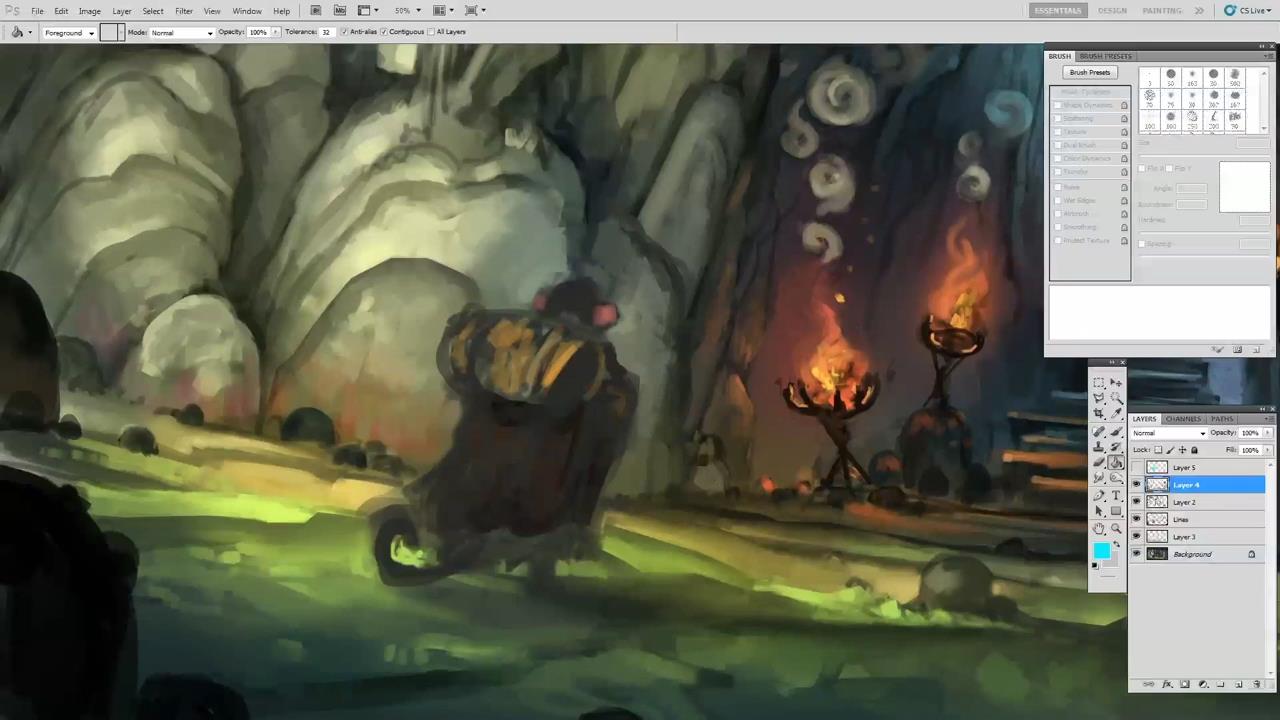Select the Quick Selection tool
Screen dimensions: 1280x720
1116,398
